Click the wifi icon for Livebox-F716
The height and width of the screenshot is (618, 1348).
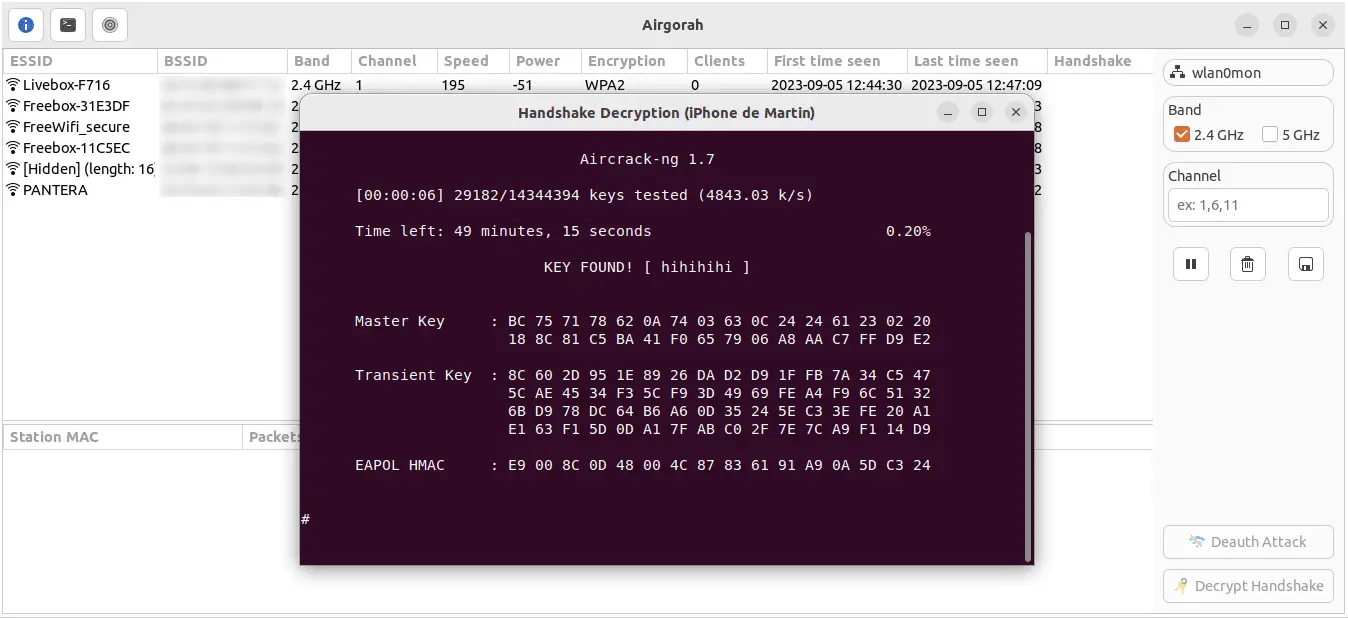point(14,85)
